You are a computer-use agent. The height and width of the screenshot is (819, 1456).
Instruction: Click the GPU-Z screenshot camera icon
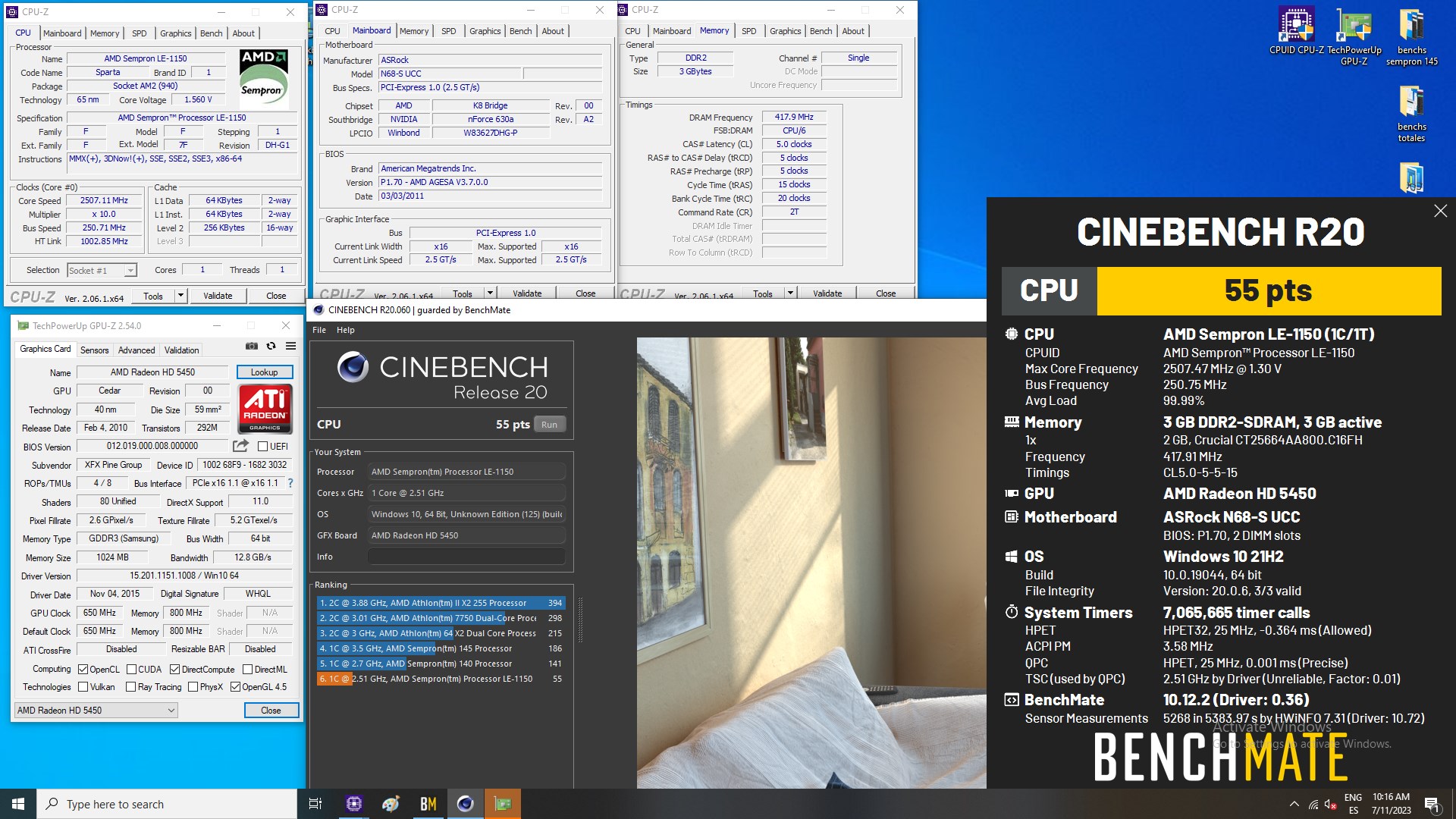tap(252, 346)
